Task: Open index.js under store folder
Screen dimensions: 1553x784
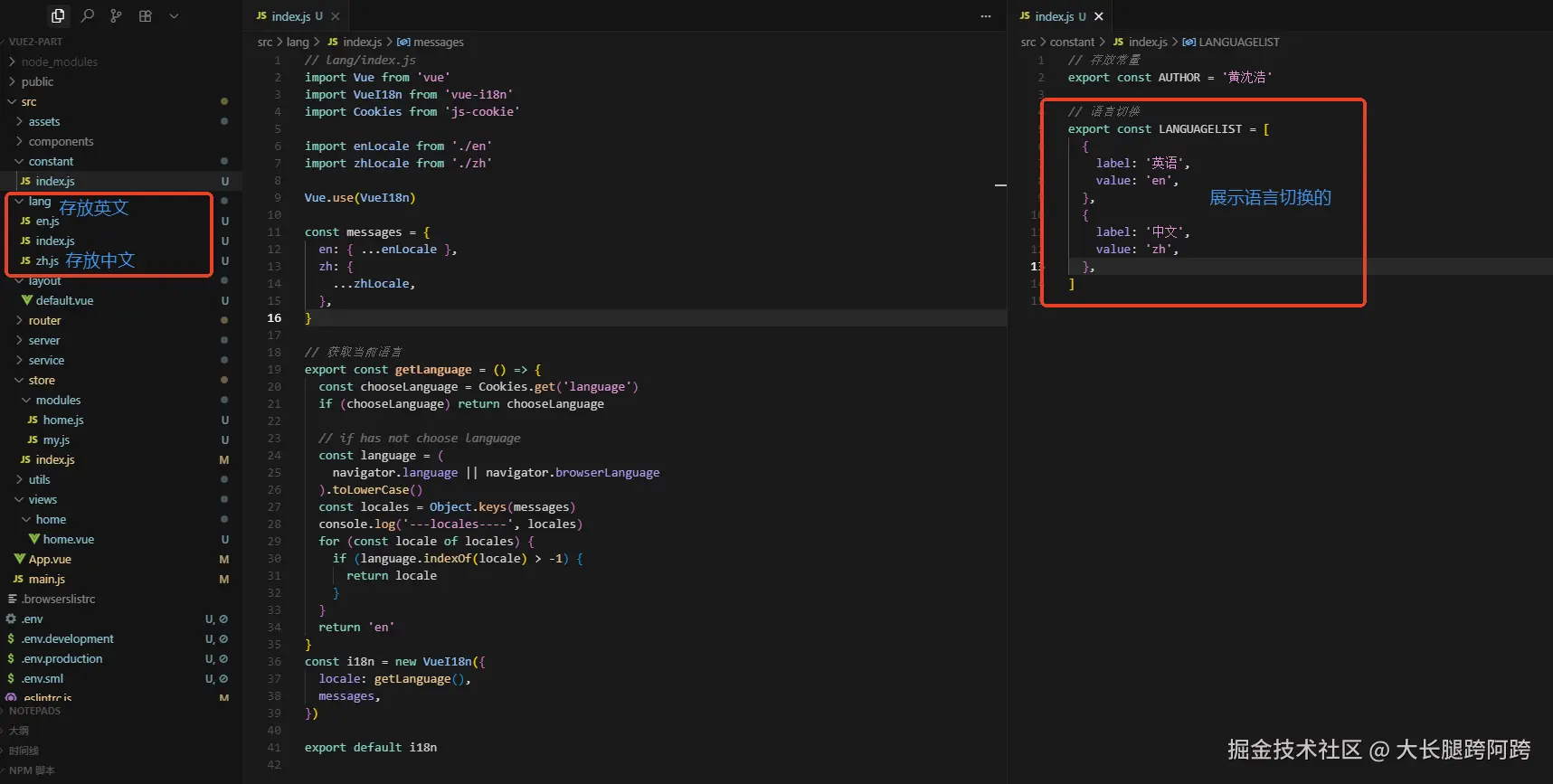Action: [x=121, y=459]
